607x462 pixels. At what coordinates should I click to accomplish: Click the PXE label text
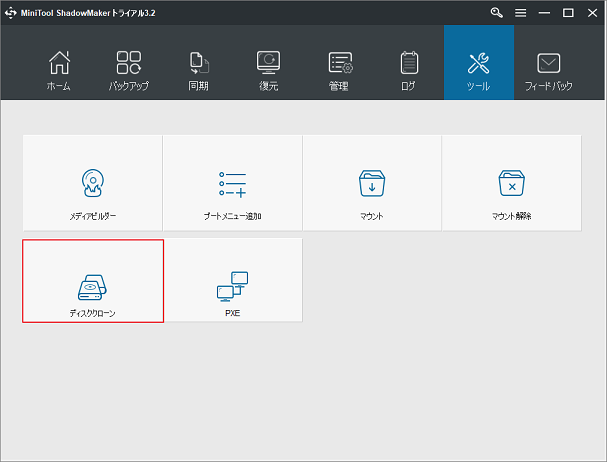233,313
